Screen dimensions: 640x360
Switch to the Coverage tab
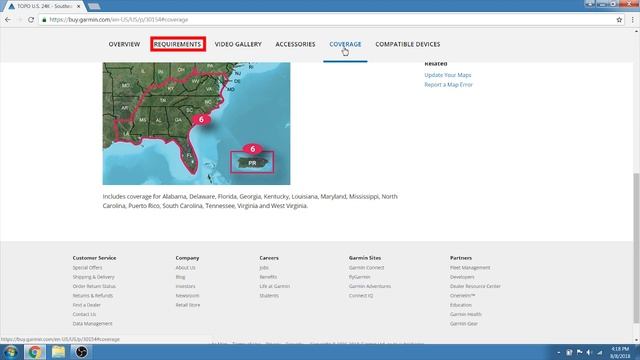click(x=345, y=44)
